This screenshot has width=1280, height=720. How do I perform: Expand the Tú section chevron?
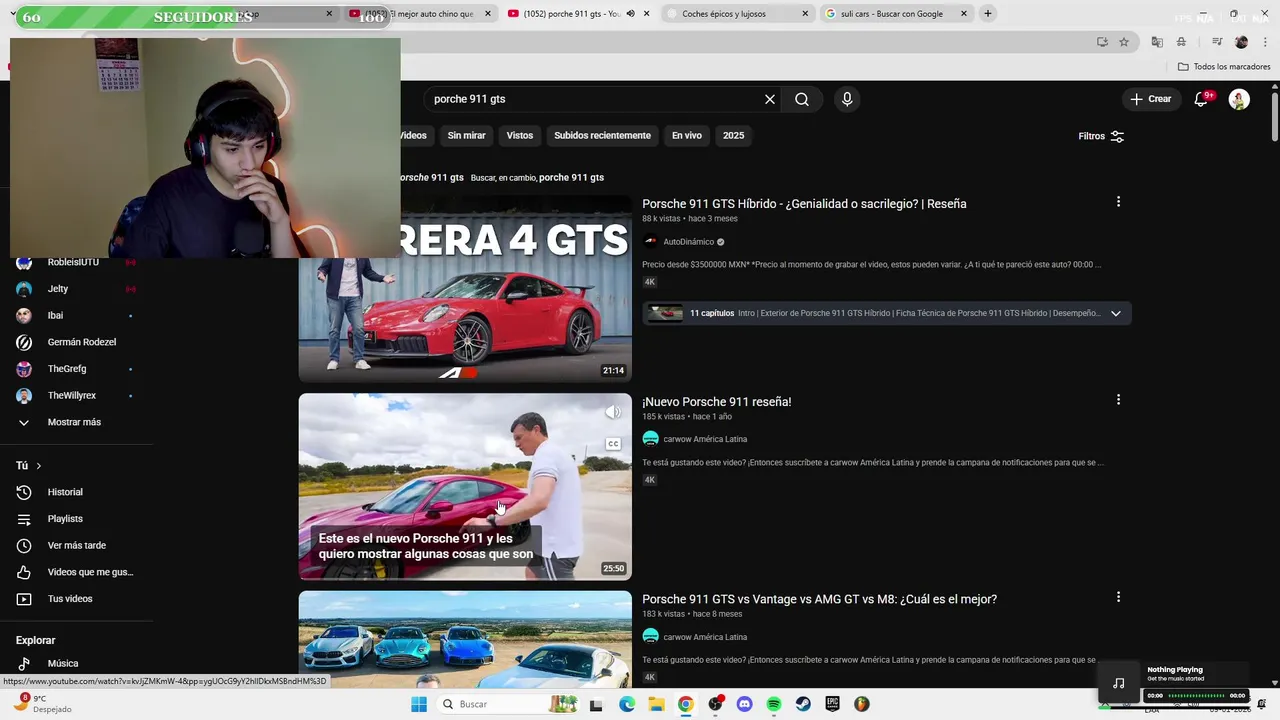39,466
